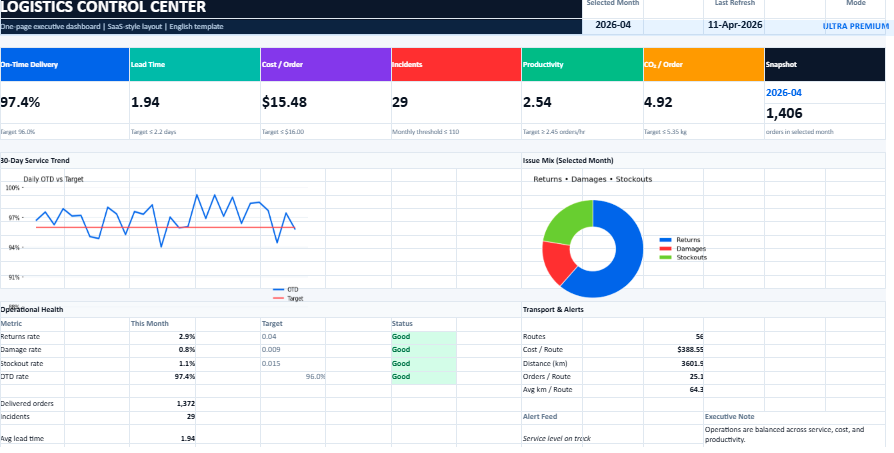Image resolution: width=894 pixels, height=453 pixels.
Task: Click the green Productivity card header
Action: pos(581,64)
